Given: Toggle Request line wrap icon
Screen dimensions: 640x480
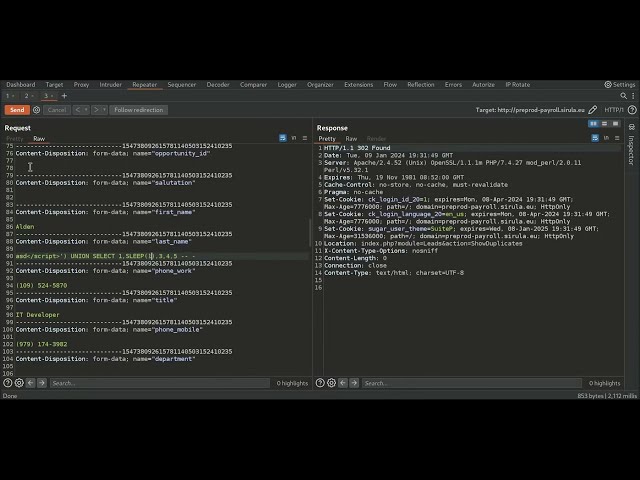Looking at the screenshot, I should [282, 138].
